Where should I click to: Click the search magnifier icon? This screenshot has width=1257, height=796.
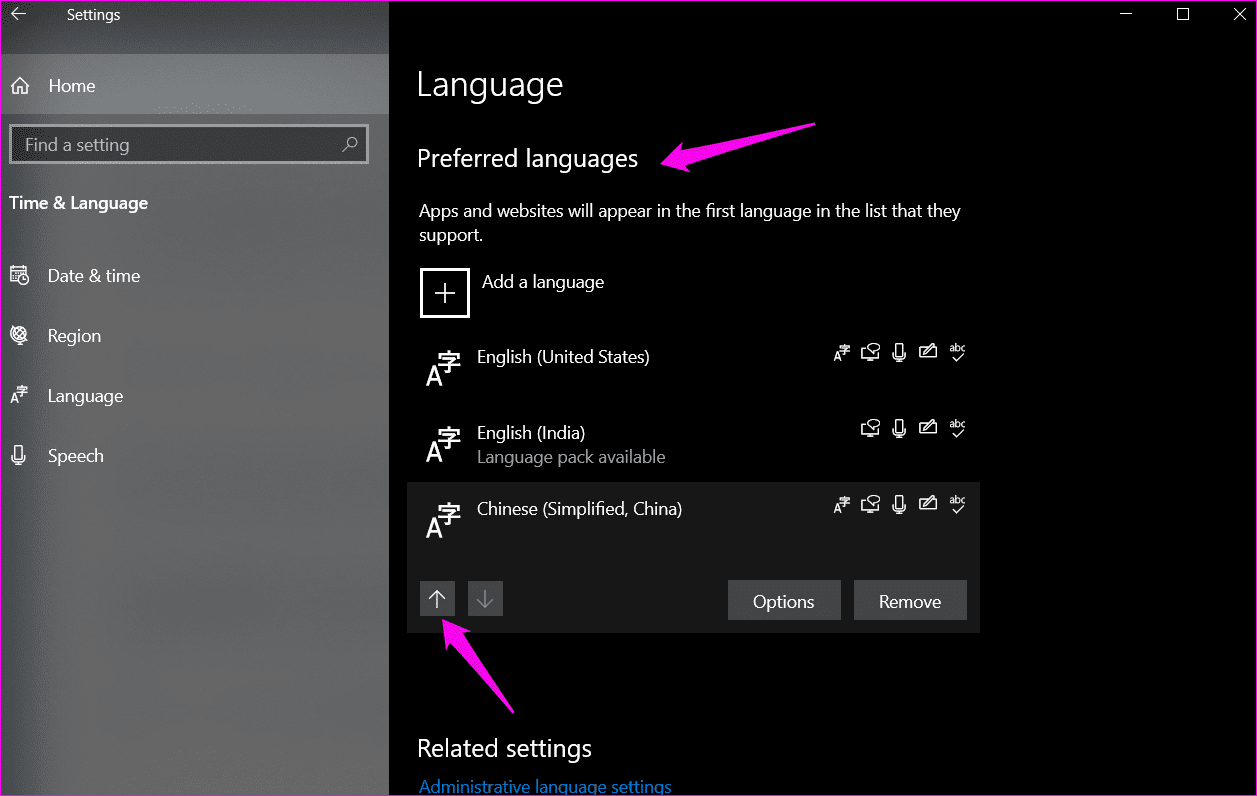[349, 145]
